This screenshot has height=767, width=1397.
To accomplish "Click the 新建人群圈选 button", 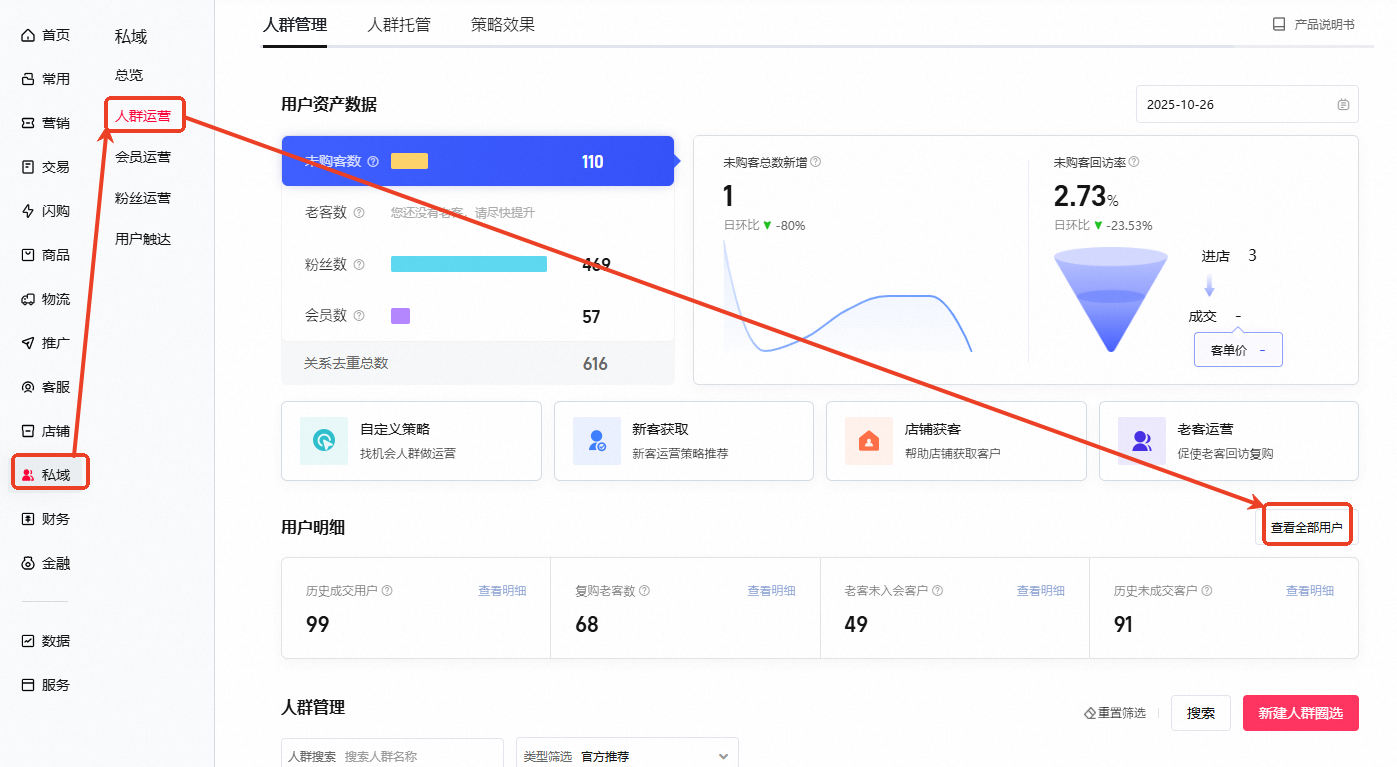I will [x=1301, y=713].
